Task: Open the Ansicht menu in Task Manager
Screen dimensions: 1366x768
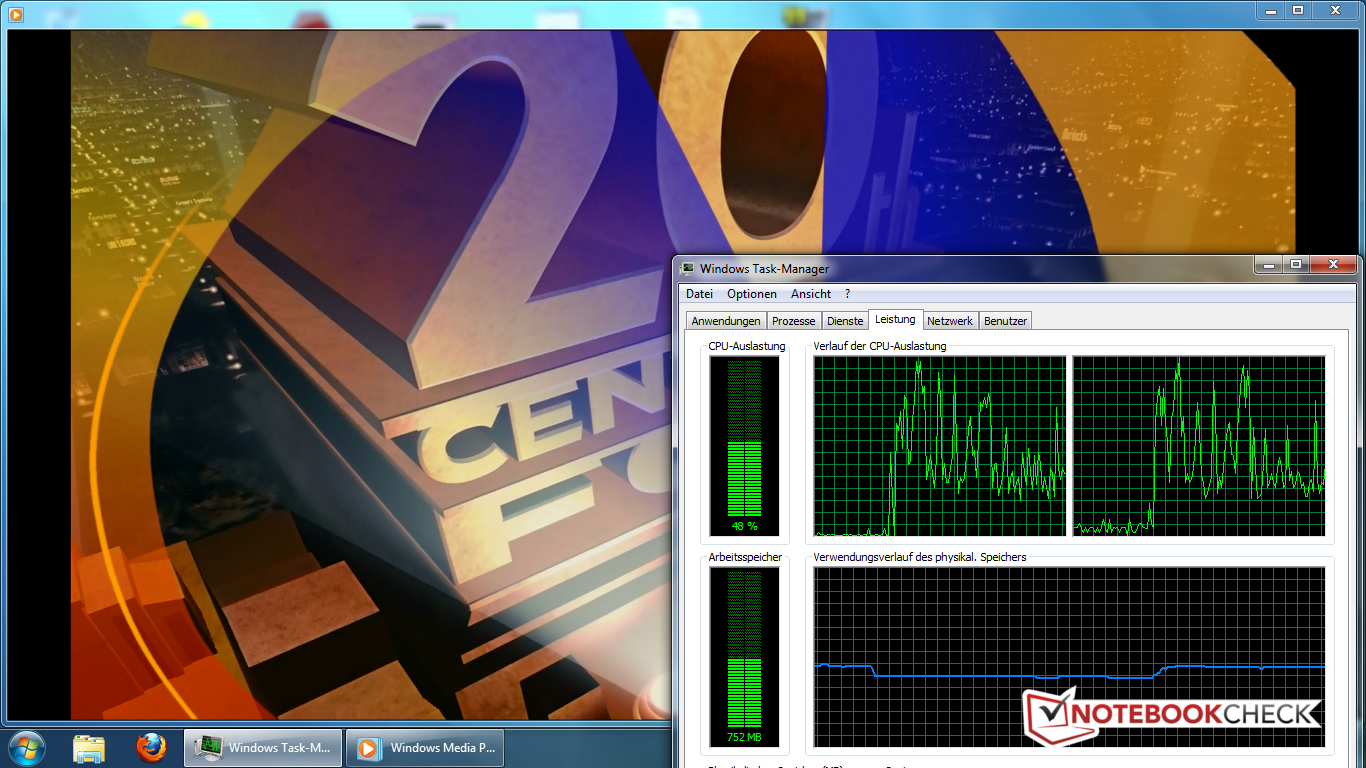Action: (811, 294)
